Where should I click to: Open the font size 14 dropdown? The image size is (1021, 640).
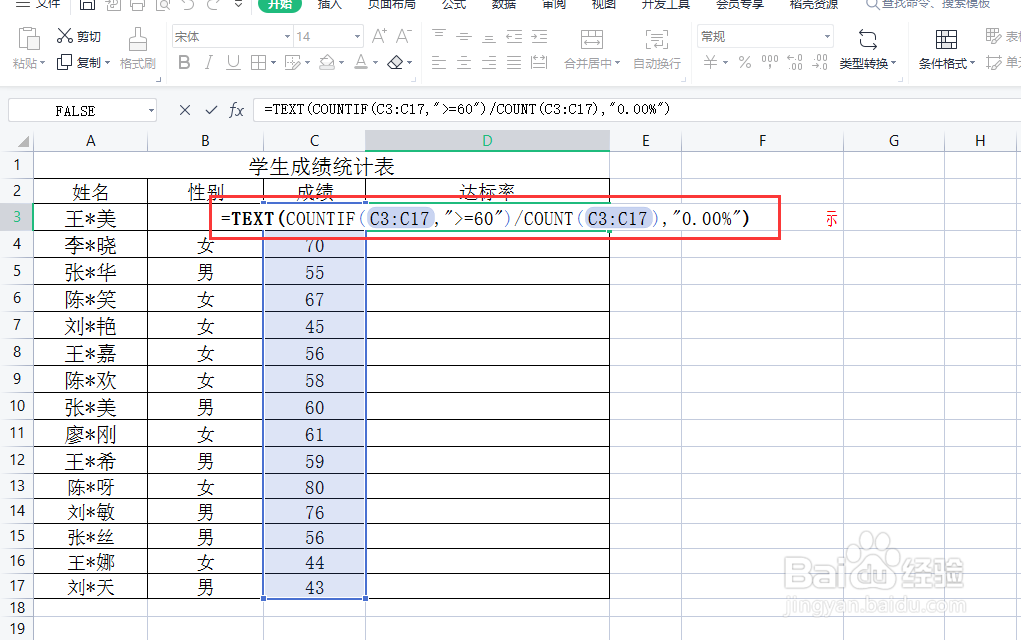[x=357, y=37]
